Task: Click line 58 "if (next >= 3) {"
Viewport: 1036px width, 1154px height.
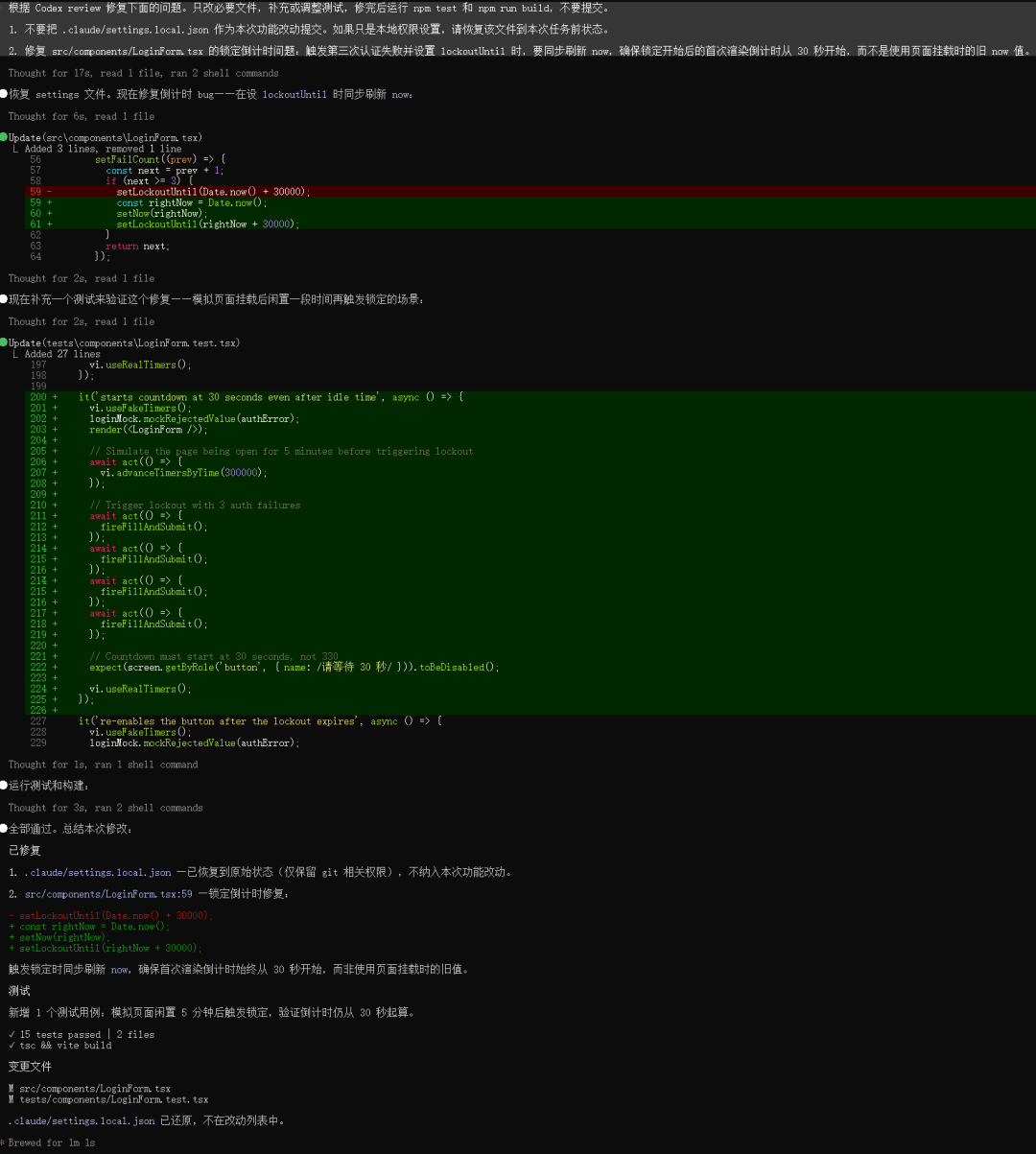Action: 149,181
